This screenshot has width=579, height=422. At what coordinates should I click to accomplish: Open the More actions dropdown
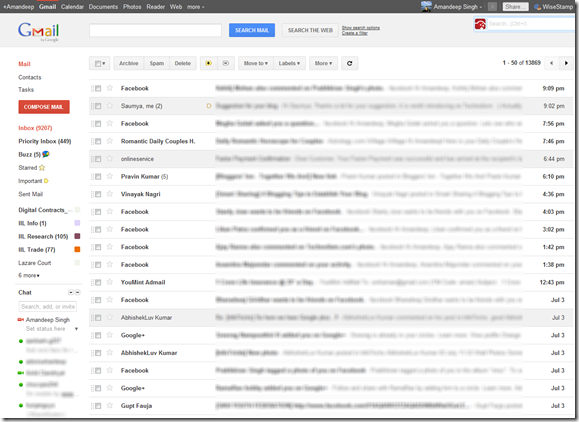coord(323,63)
